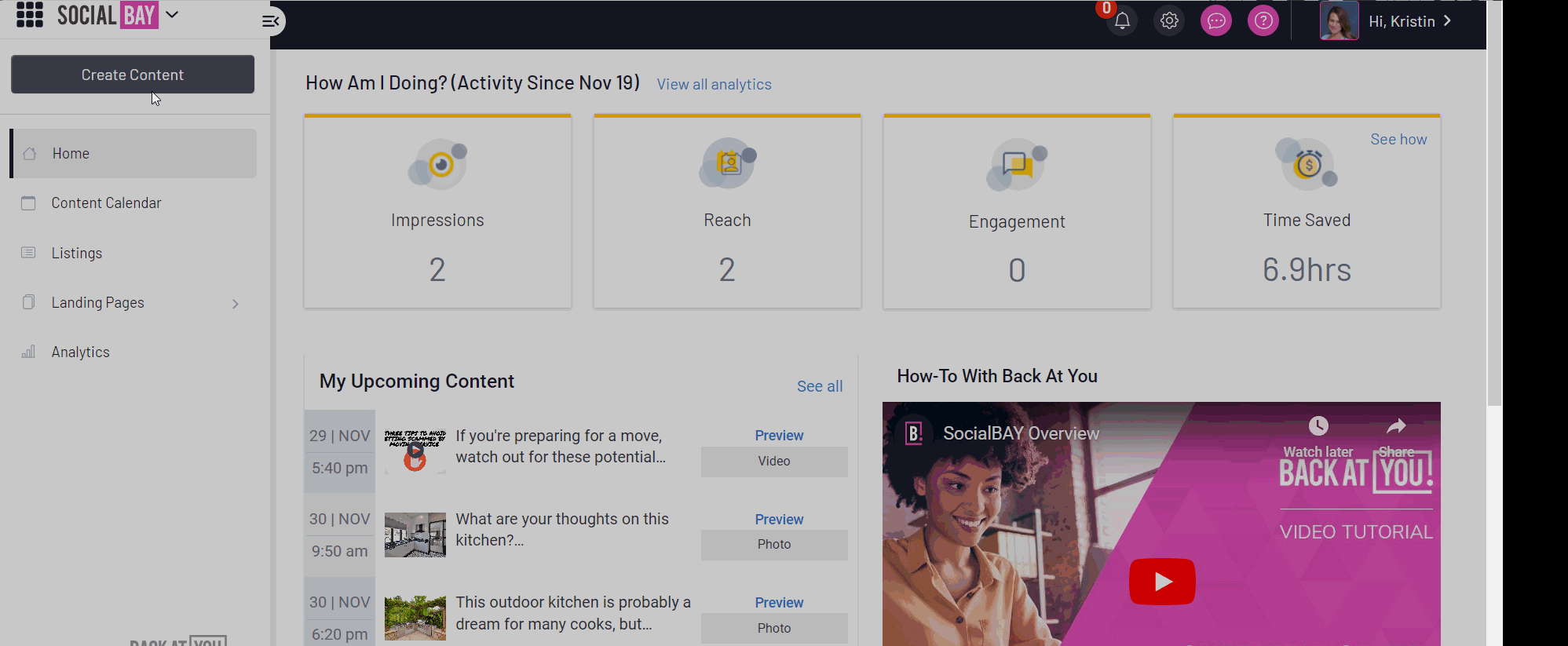The width and height of the screenshot is (1568, 646).
Task: Click the Engagement chat bubbles icon
Action: click(1017, 165)
